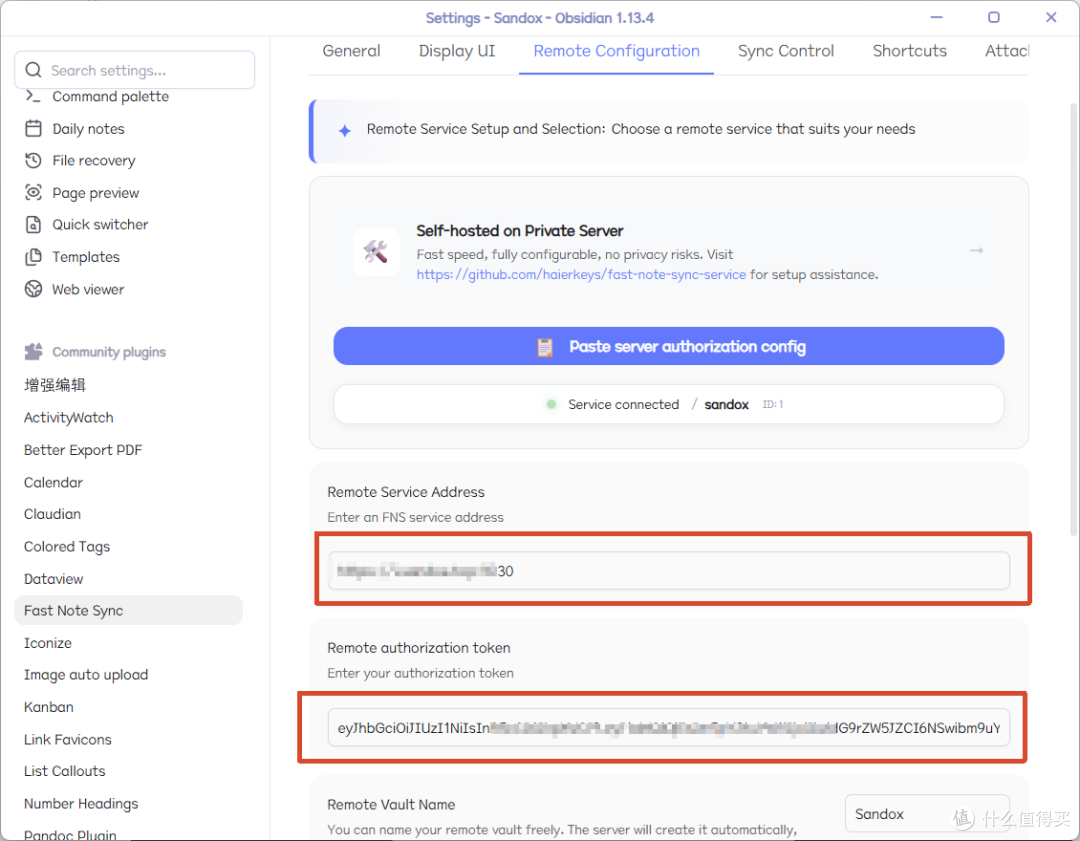Open Colored Tags plugin settings

(x=67, y=546)
